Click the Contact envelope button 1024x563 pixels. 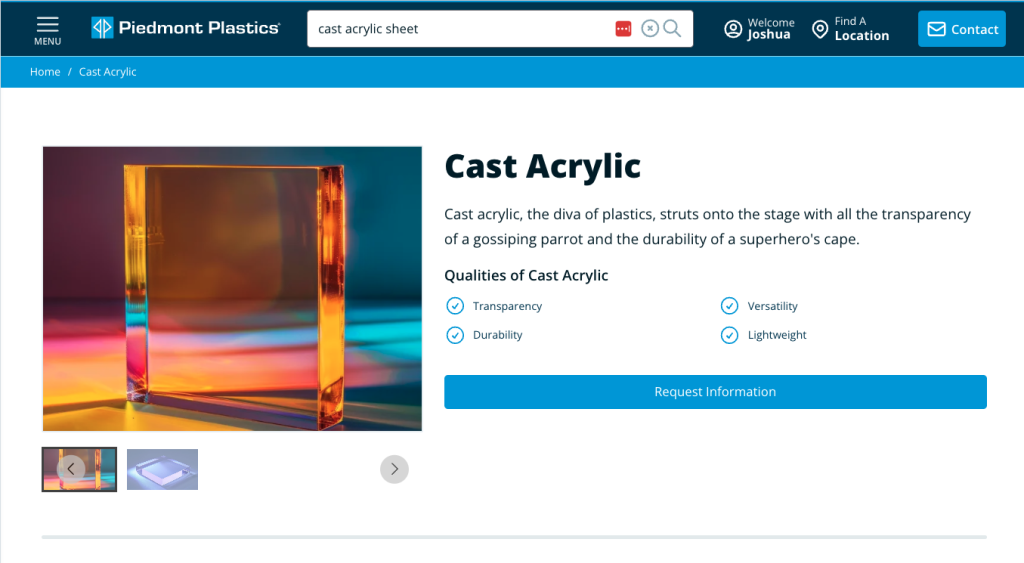coord(961,29)
